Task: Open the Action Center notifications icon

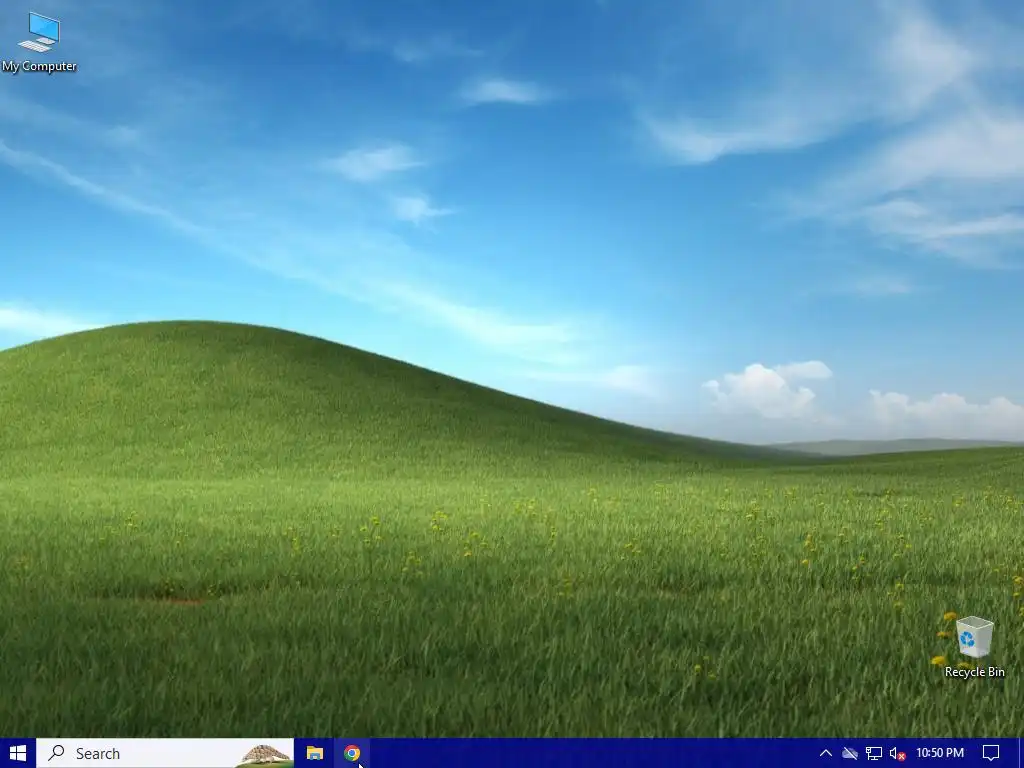Action: (x=991, y=753)
